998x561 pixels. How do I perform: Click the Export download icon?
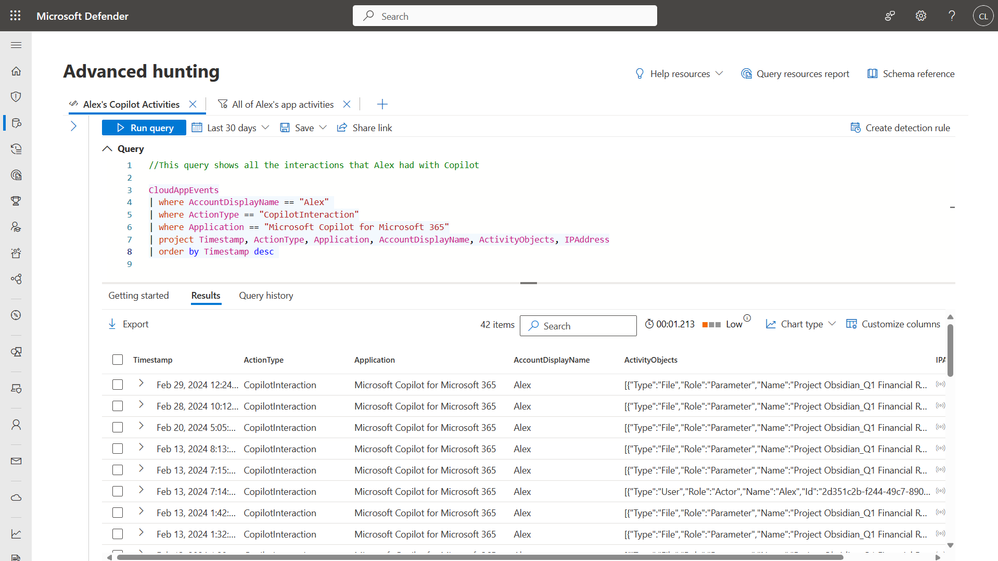(x=112, y=325)
